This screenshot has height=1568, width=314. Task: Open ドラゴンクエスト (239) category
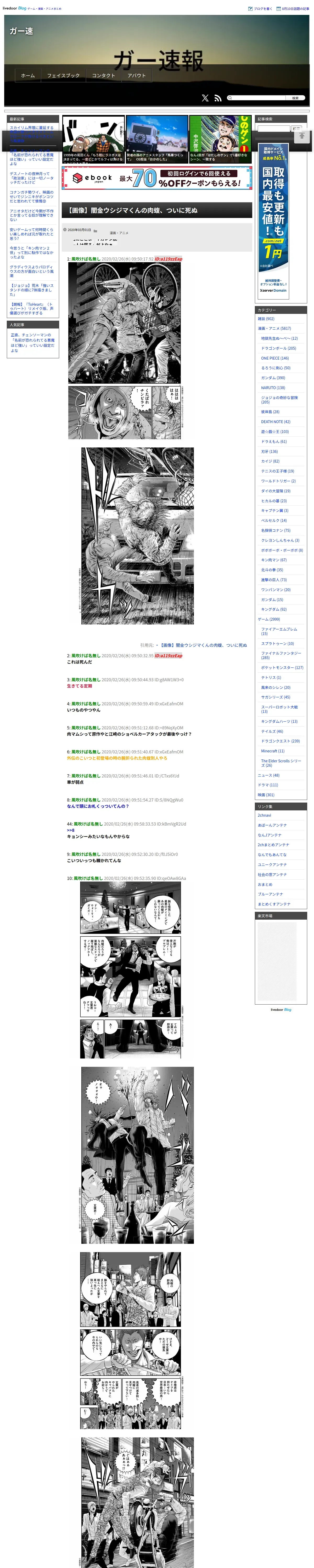click(281, 741)
